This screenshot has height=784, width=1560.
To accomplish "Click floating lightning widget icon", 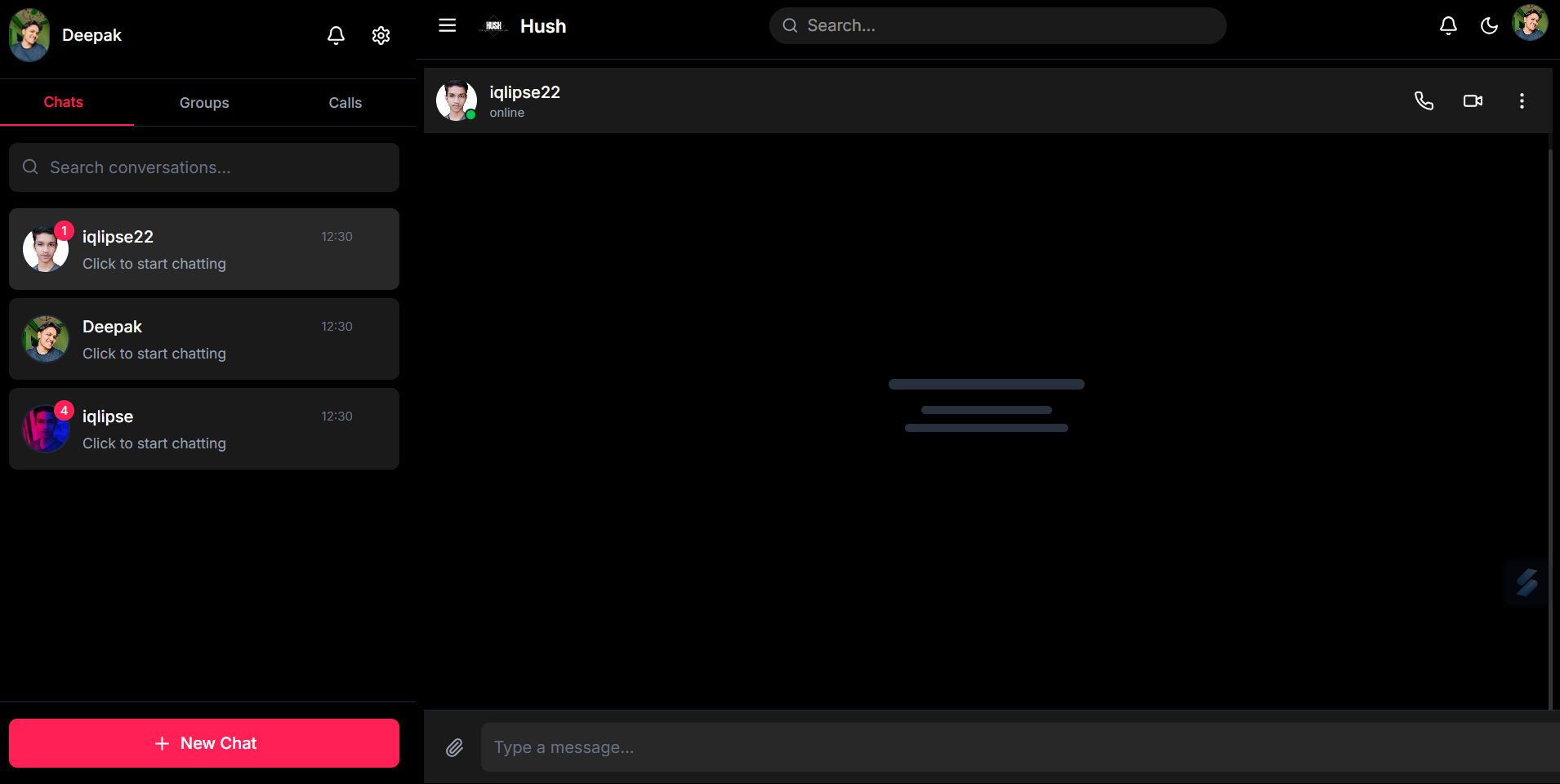I will (x=1527, y=582).
